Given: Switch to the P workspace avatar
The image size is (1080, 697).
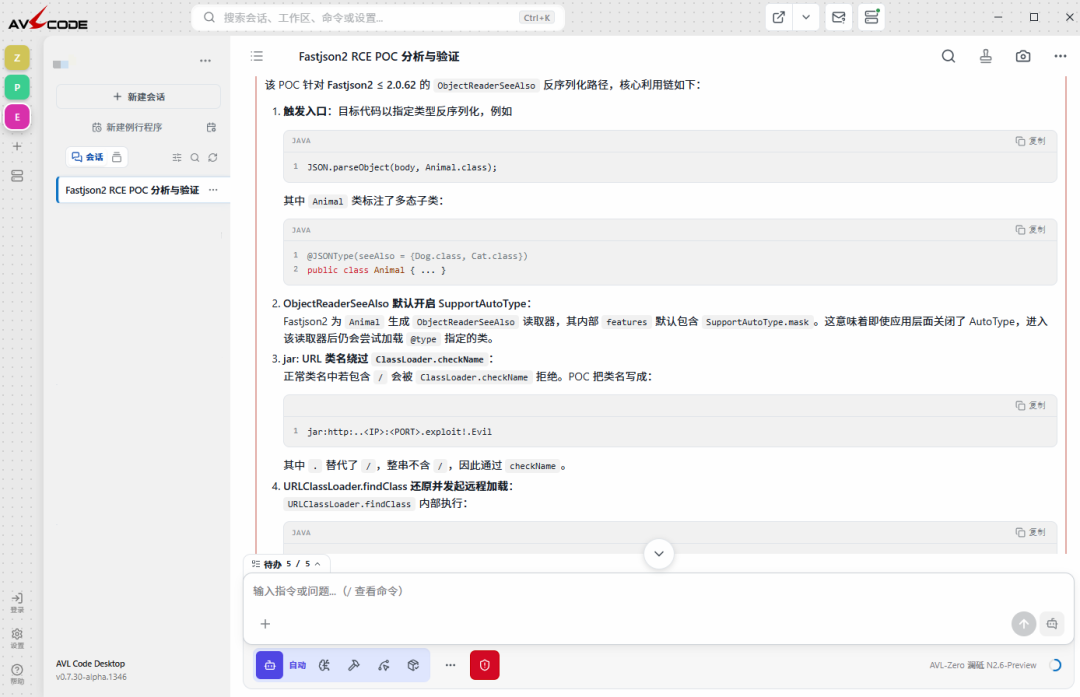Looking at the screenshot, I should [17, 87].
